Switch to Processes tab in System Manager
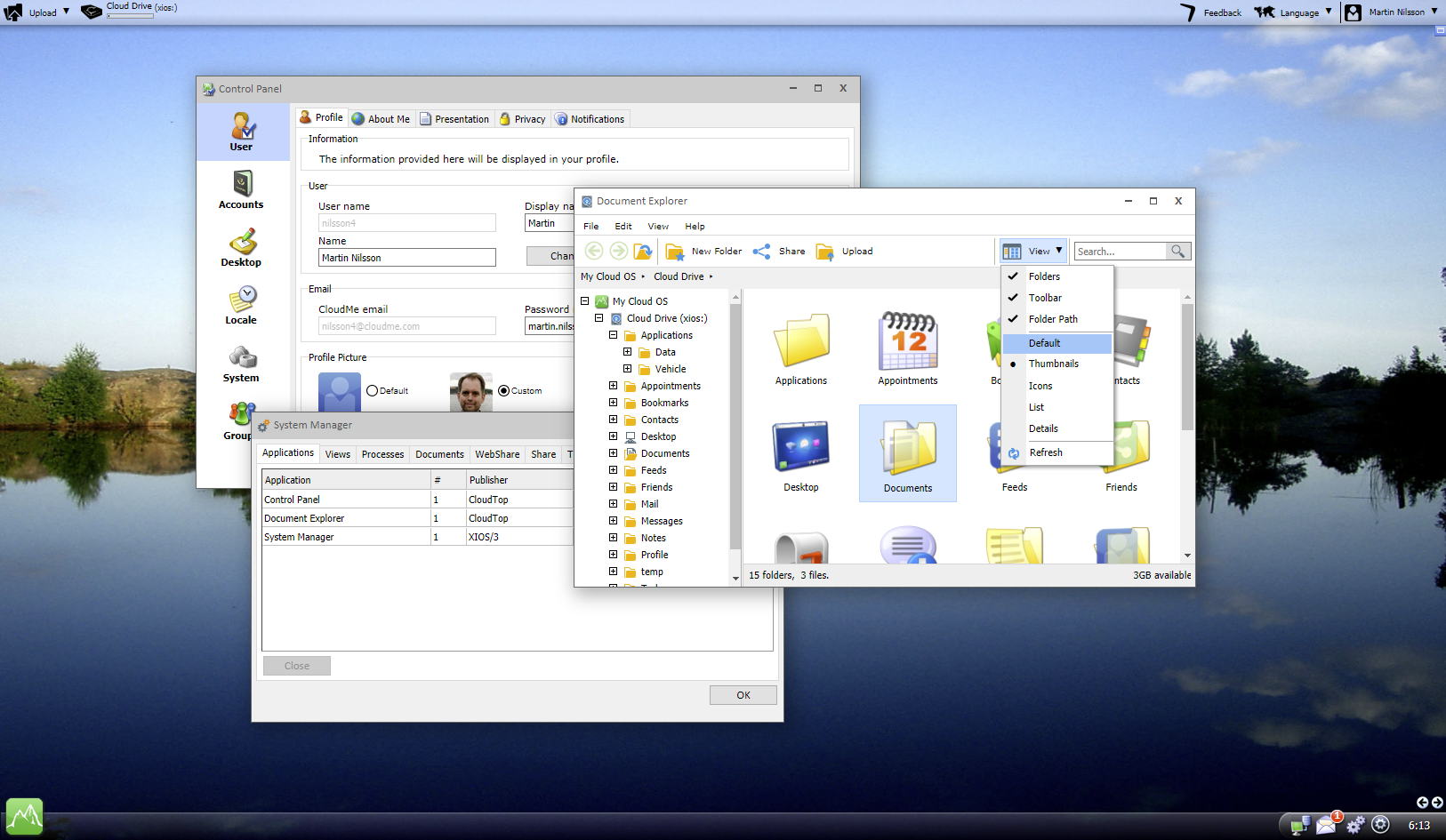This screenshot has height=840, width=1446. pos(382,454)
